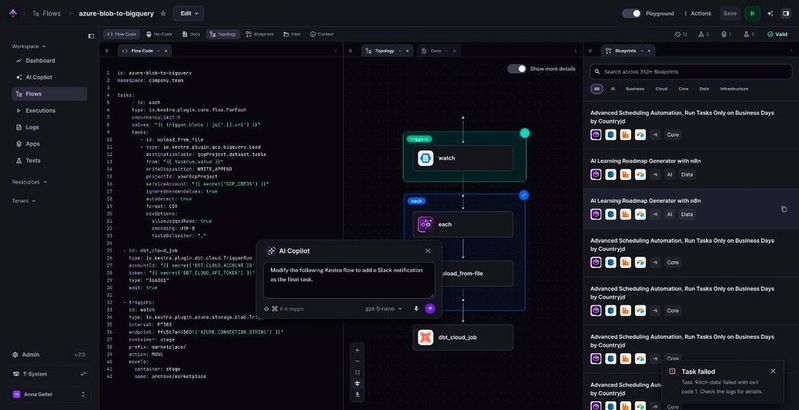Open Blueprints view in toolbar

point(259,34)
